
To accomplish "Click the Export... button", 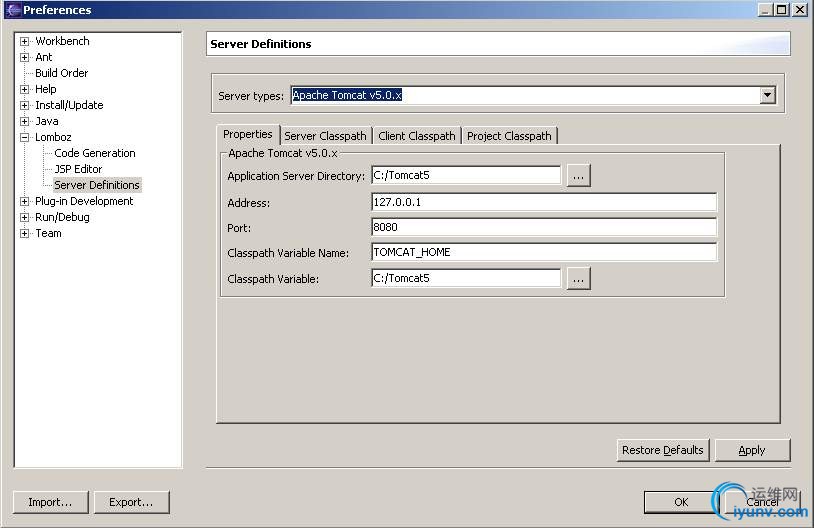I will (x=131, y=502).
